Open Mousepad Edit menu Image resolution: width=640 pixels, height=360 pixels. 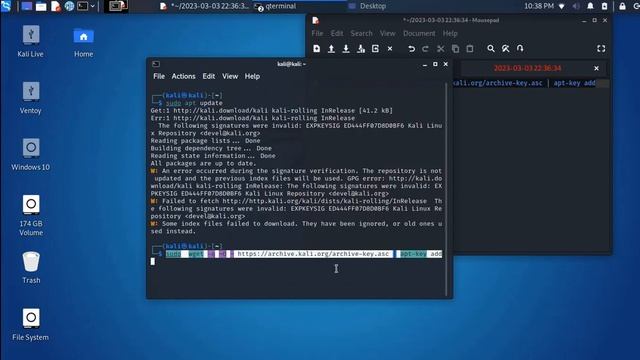click(x=337, y=33)
